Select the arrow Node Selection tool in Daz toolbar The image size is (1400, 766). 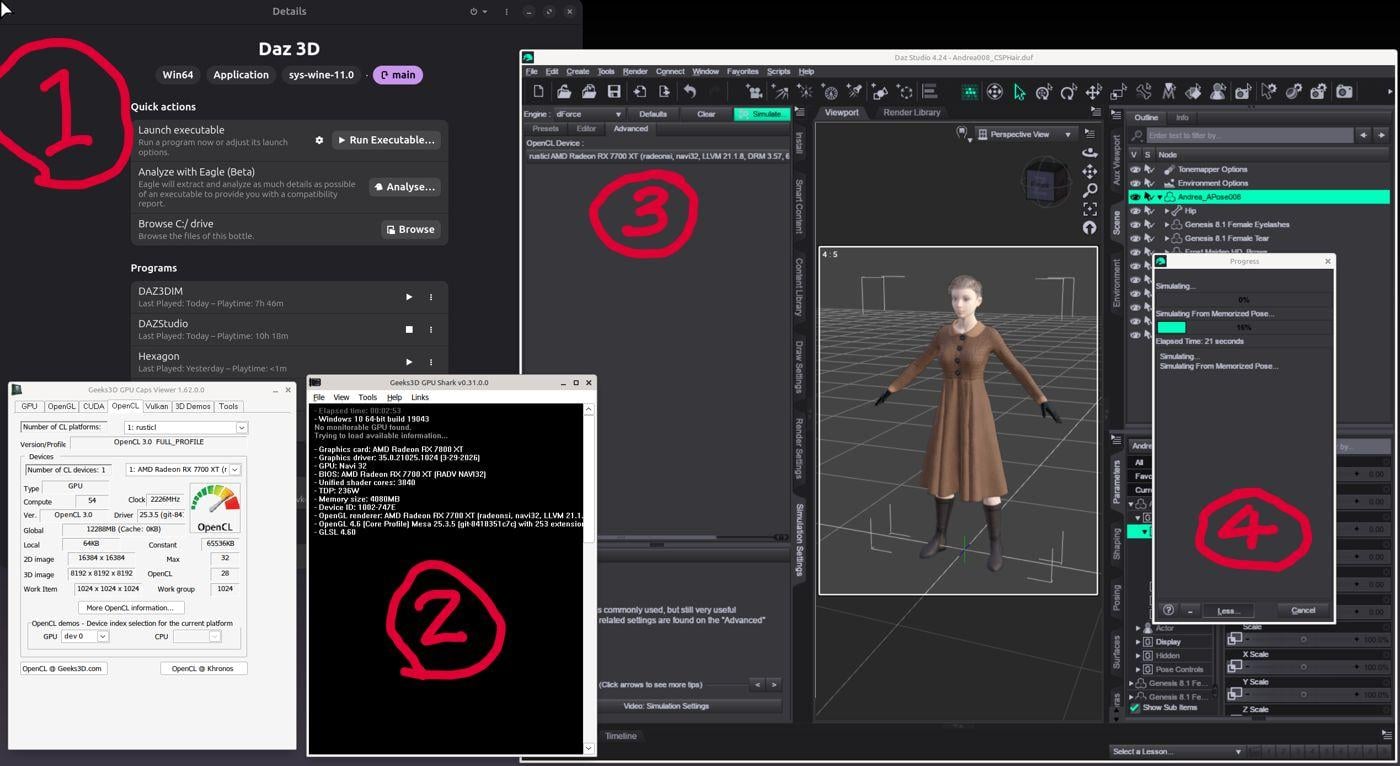click(1019, 92)
